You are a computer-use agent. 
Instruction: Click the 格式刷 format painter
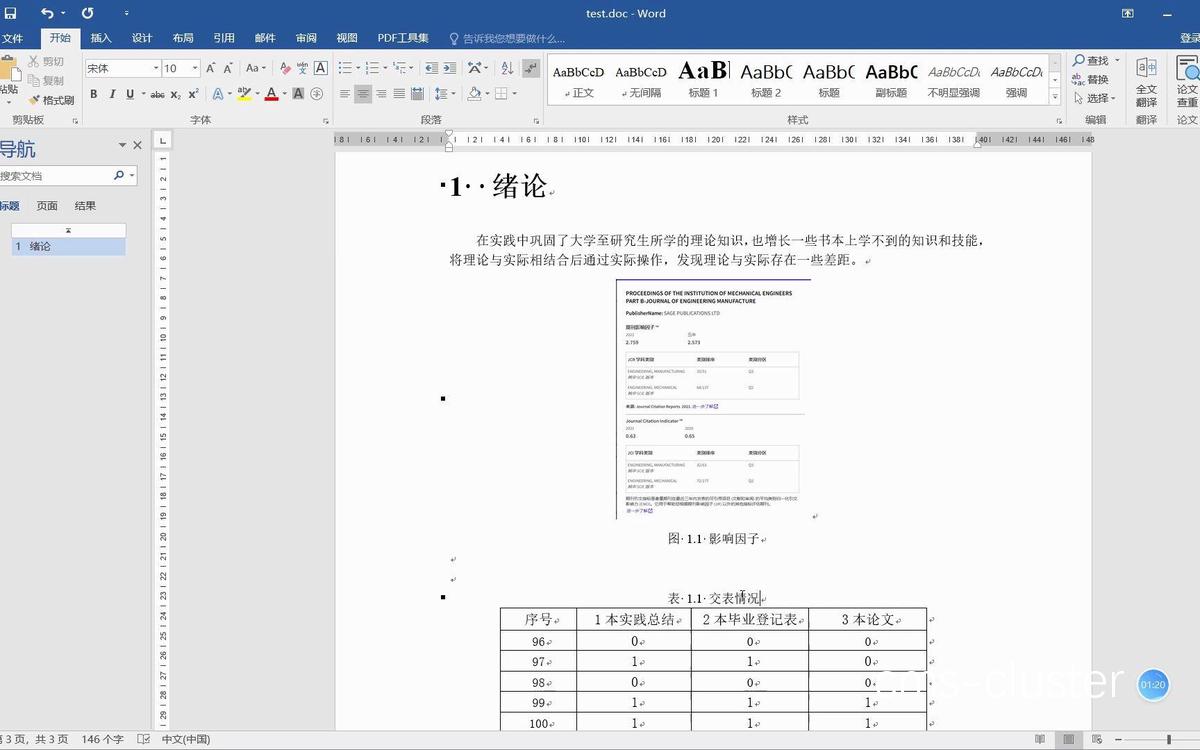coord(51,100)
